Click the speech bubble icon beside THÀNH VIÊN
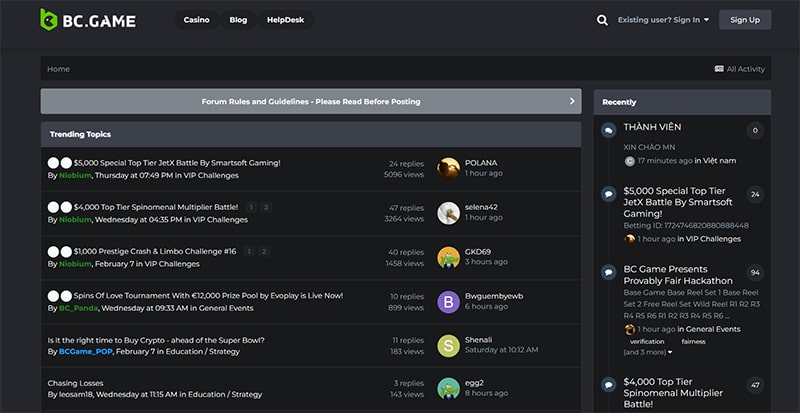Viewport: 800px width, 413px height. click(608, 131)
